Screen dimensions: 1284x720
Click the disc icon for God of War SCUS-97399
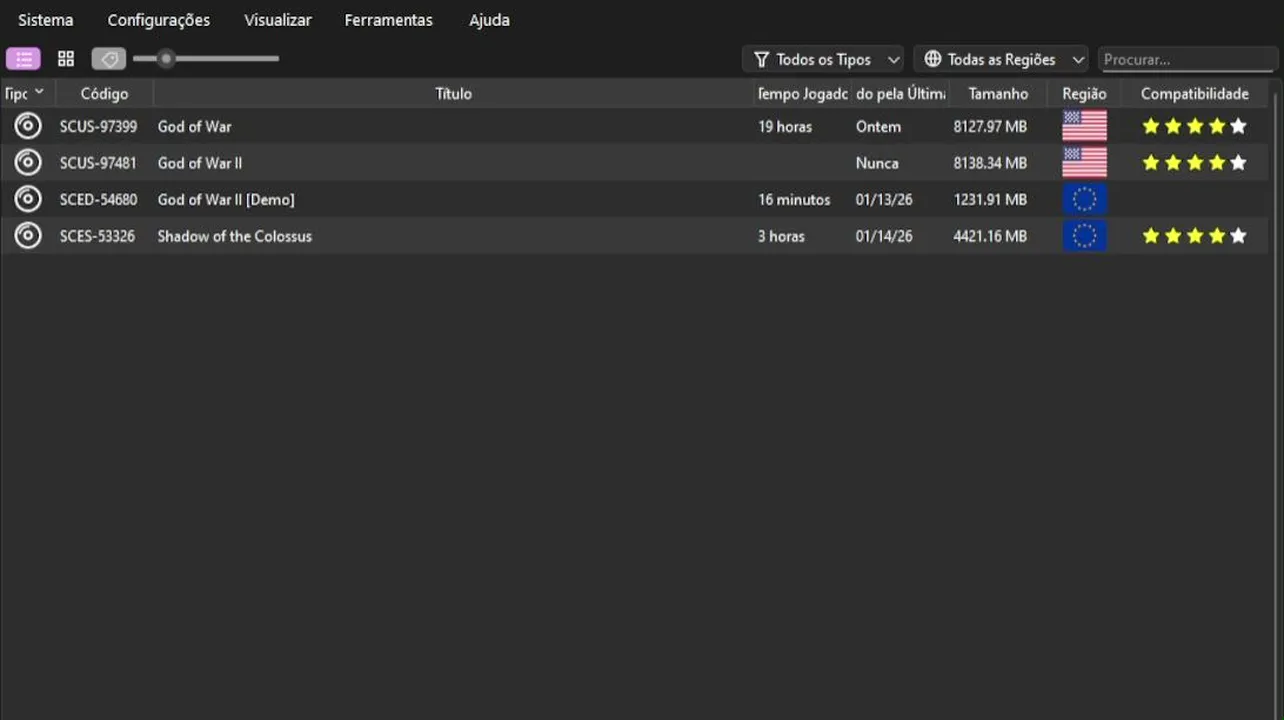pos(28,126)
